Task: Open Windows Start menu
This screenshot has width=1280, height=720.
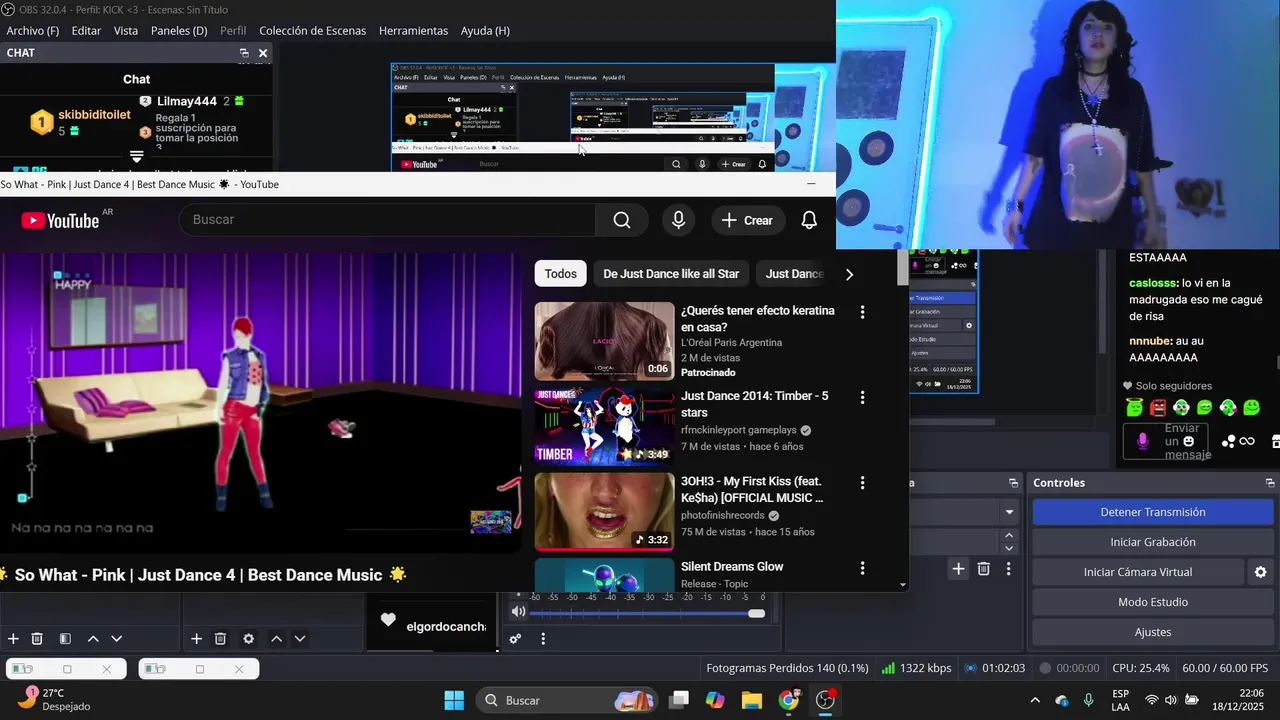Action: tap(454, 701)
